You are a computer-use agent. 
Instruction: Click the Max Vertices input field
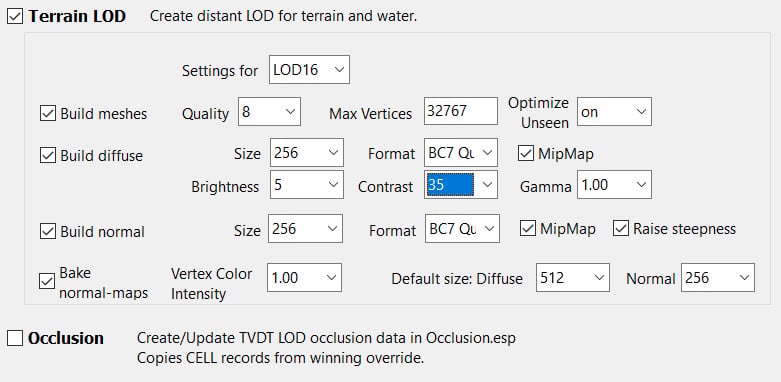(x=461, y=111)
